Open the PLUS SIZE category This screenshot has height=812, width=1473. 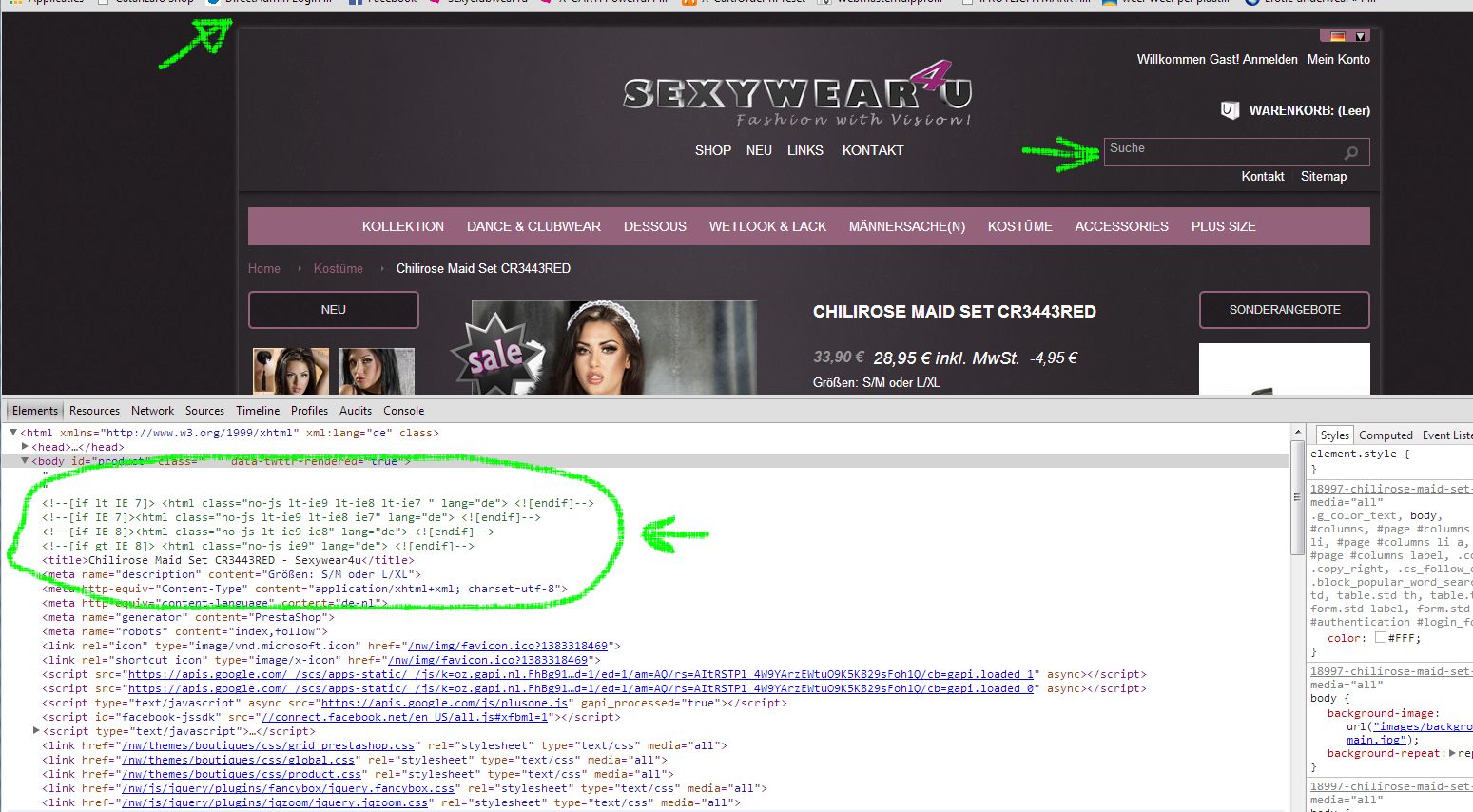(1224, 226)
